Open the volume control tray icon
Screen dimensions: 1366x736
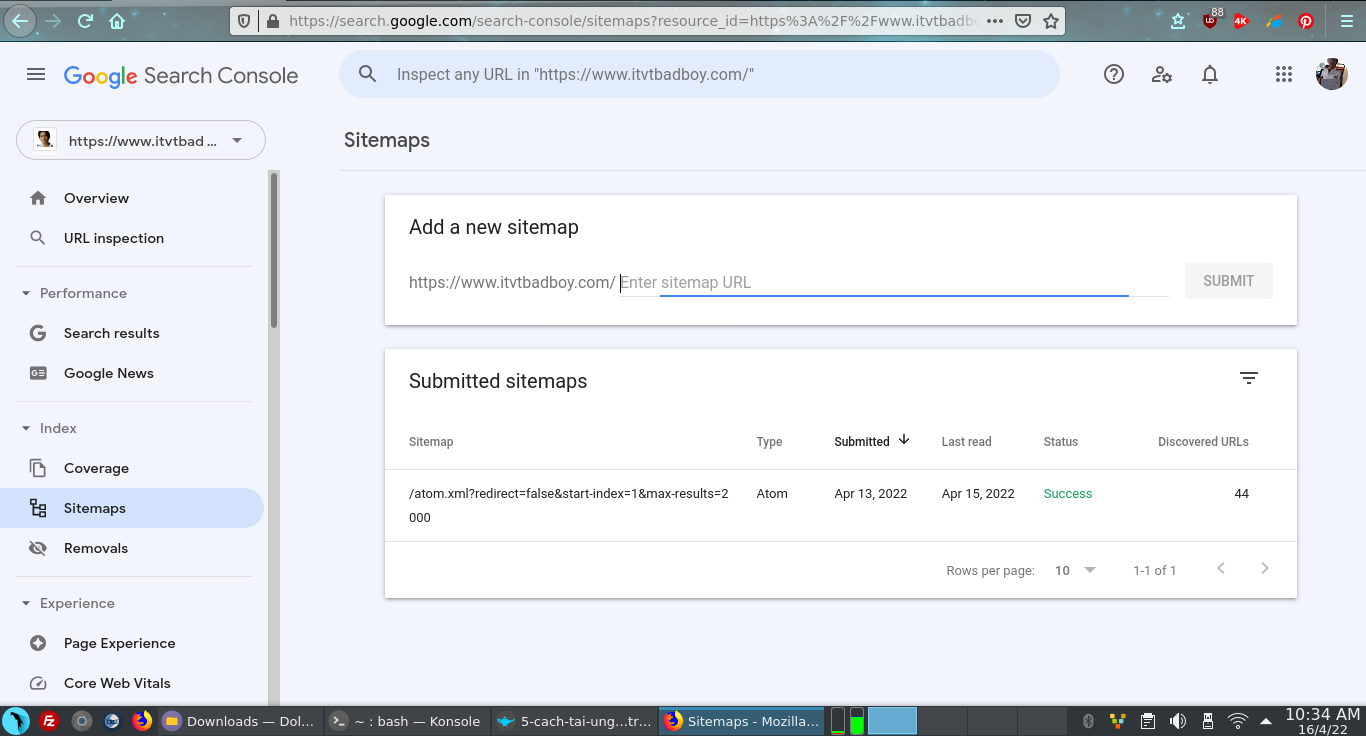pyautogui.click(x=1178, y=720)
